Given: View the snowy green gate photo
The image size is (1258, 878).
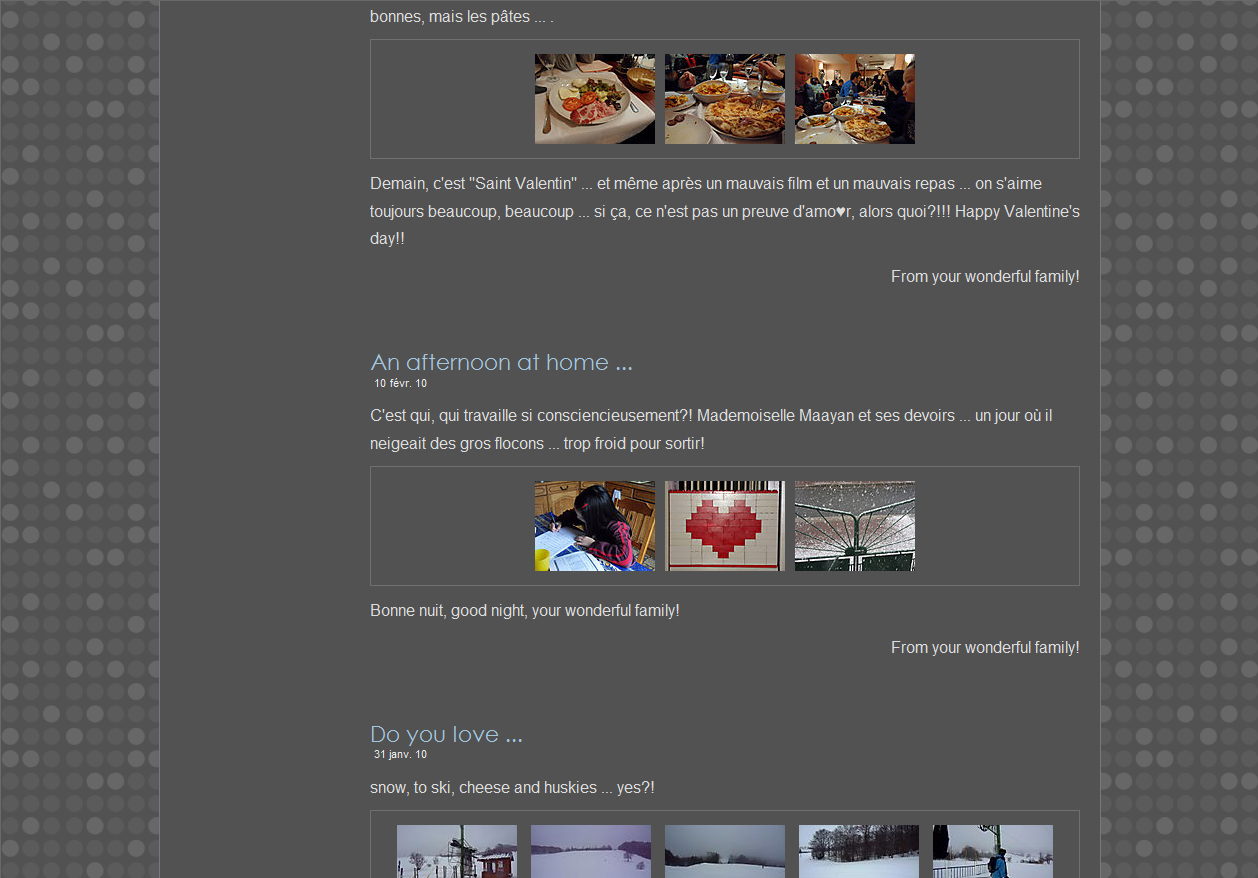Looking at the screenshot, I should 854,526.
